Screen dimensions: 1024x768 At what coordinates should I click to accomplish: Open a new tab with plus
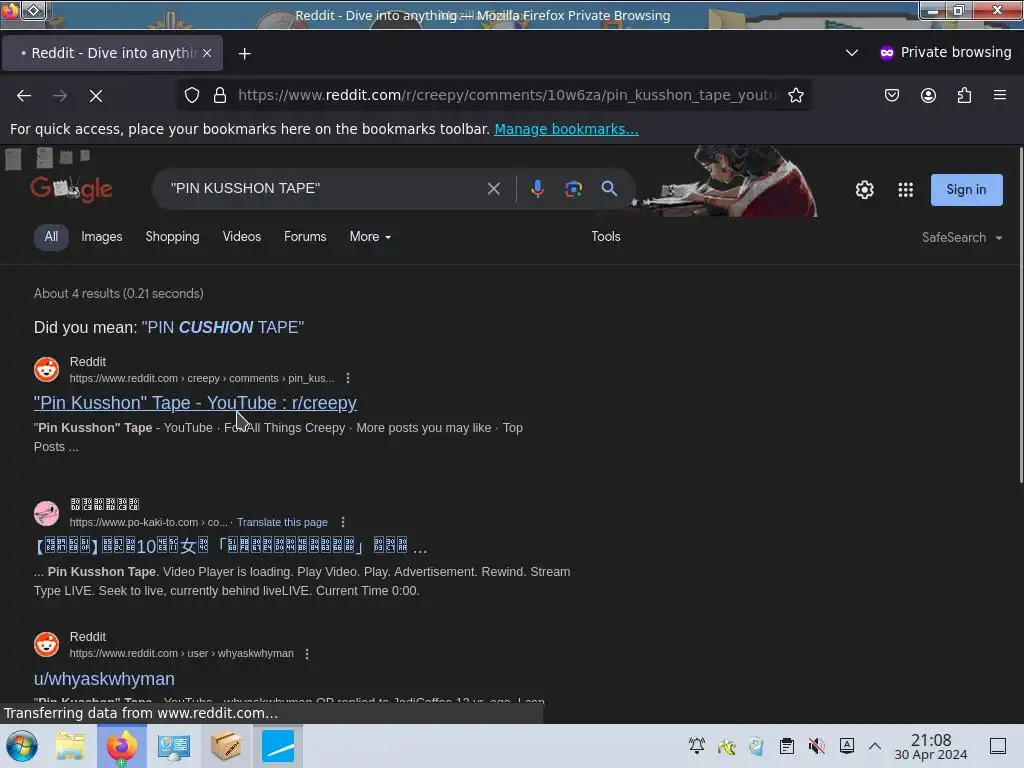[244, 54]
